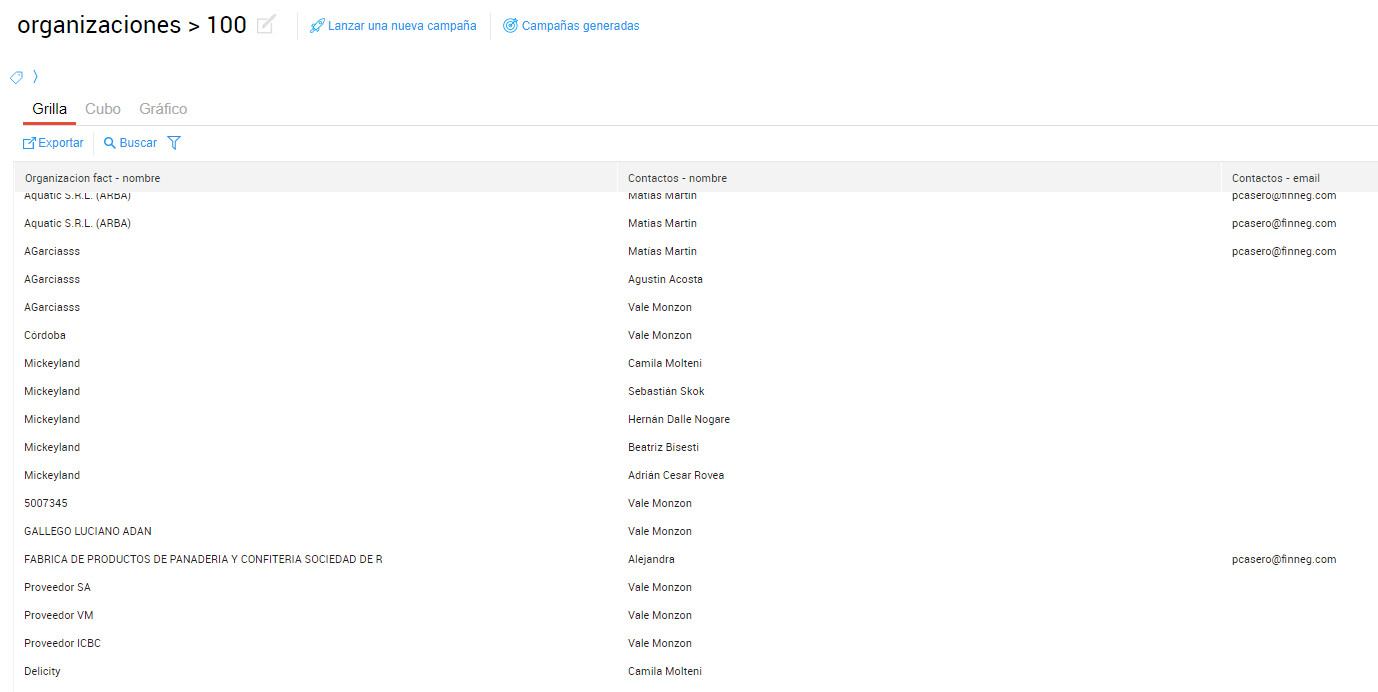The width and height of the screenshot is (1378, 692).
Task: Select the Córdoba organization cell
Action: [x=45, y=335]
